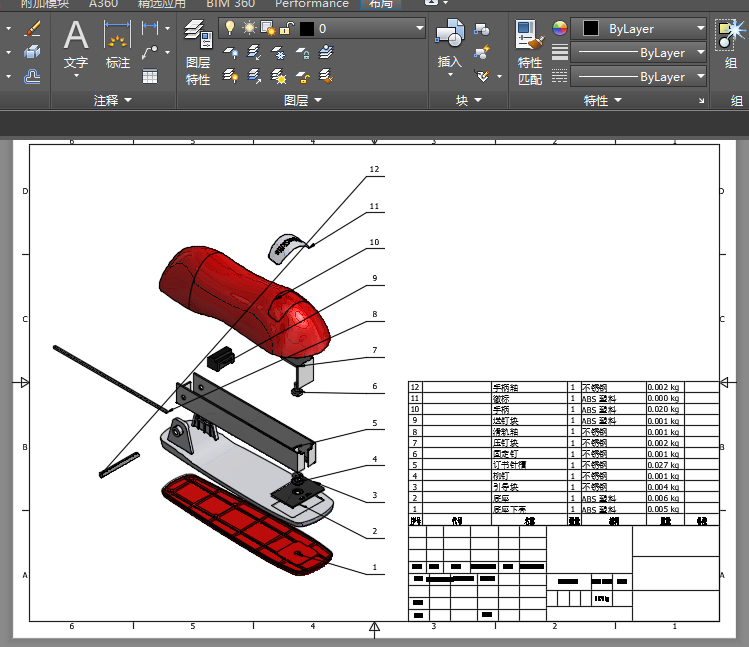Switch to the A360 ribbon tab
Image resolution: width=749 pixels, height=647 pixels.
click(x=103, y=4)
